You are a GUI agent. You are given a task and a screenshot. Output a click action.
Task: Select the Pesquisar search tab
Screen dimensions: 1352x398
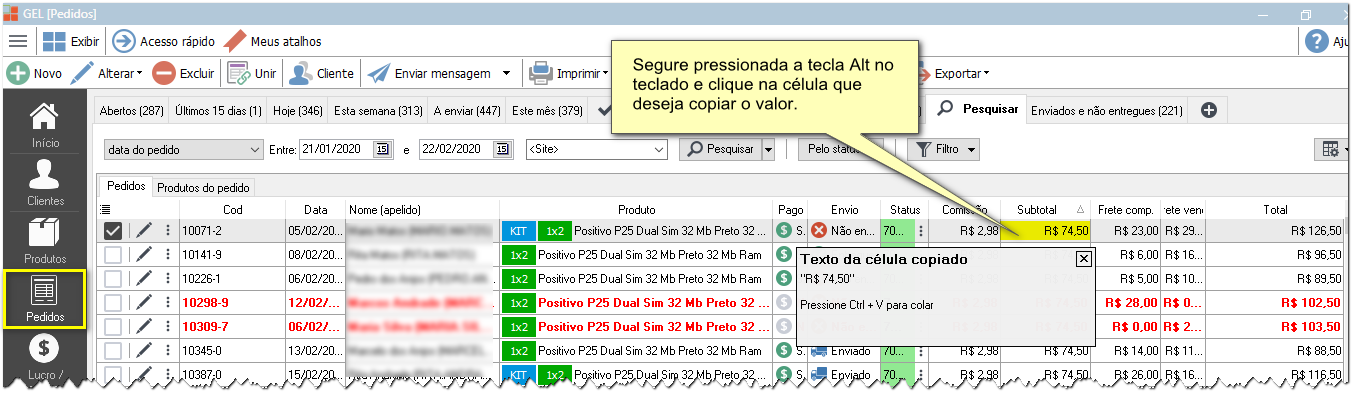pos(977,109)
